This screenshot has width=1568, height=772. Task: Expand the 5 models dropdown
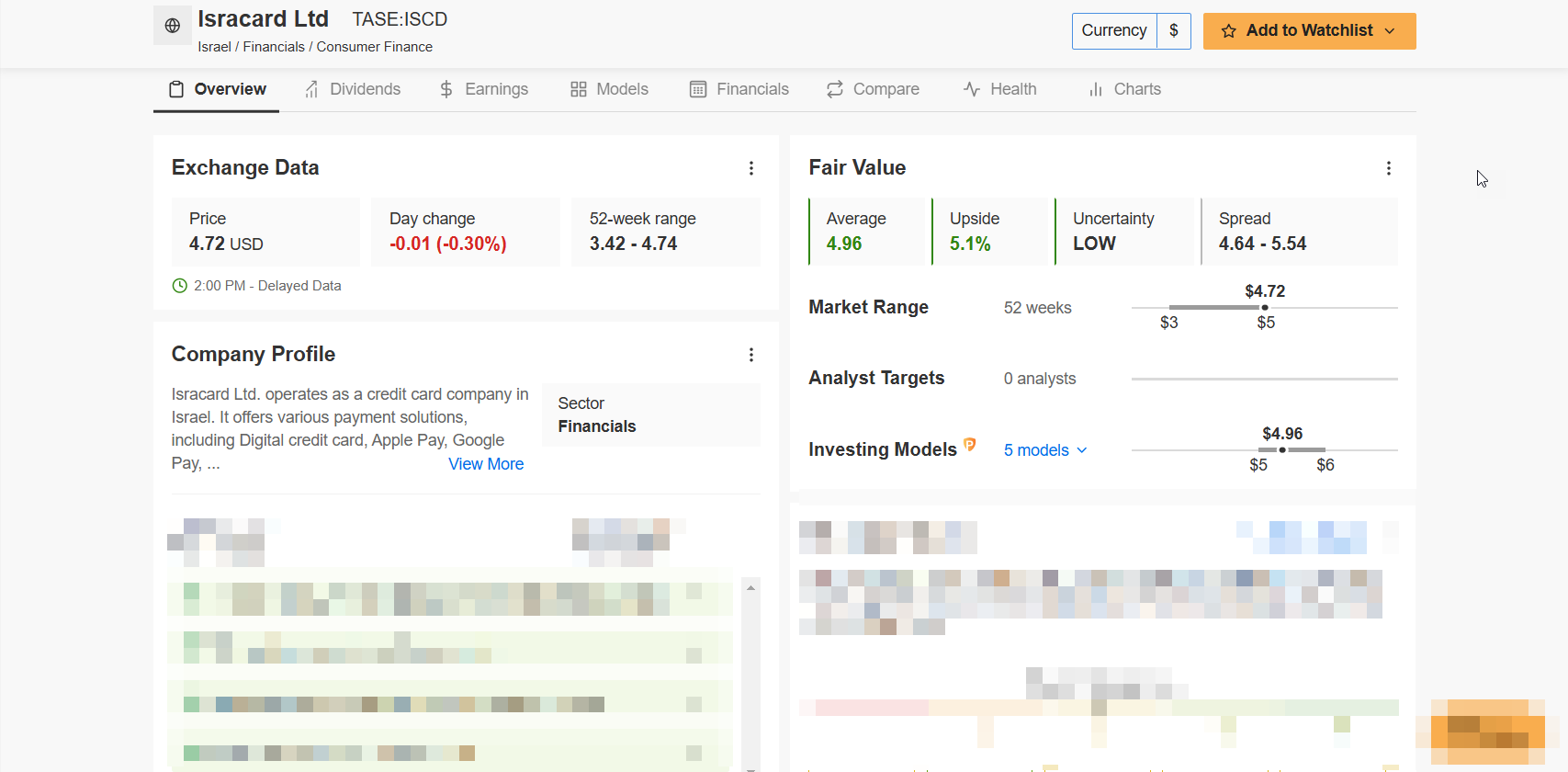tap(1045, 450)
